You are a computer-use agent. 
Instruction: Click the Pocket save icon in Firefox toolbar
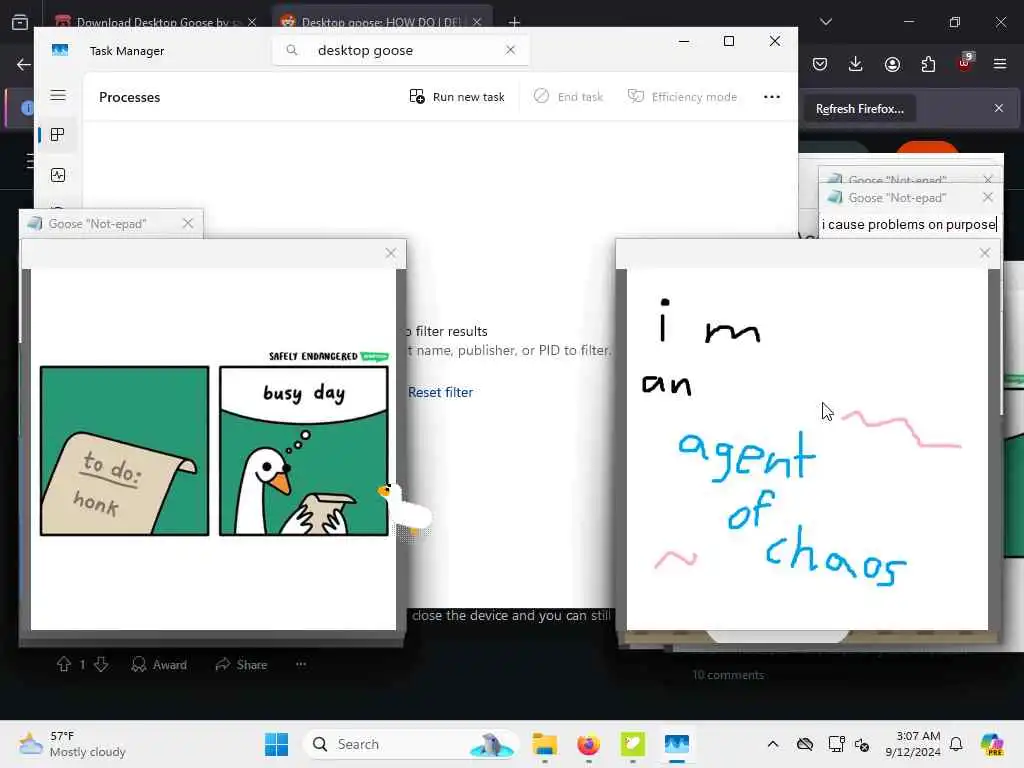[x=820, y=64]
